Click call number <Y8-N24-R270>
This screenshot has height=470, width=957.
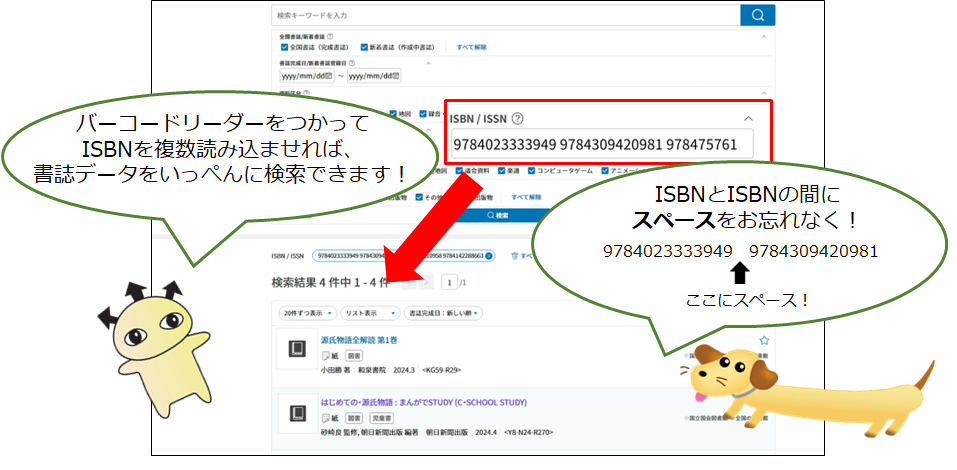529,432
